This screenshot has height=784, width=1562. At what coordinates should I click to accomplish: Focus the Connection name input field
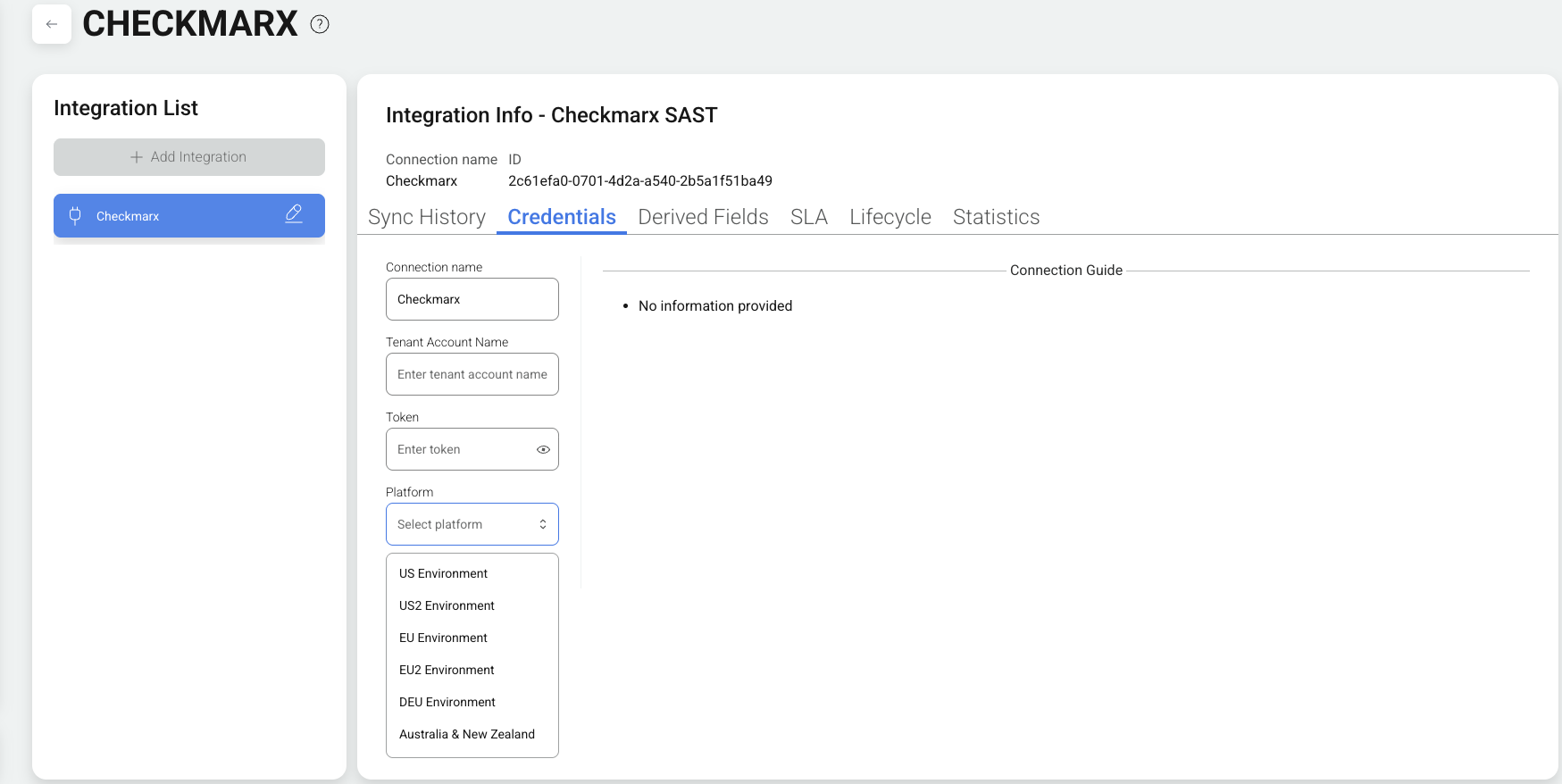point(472,299)
